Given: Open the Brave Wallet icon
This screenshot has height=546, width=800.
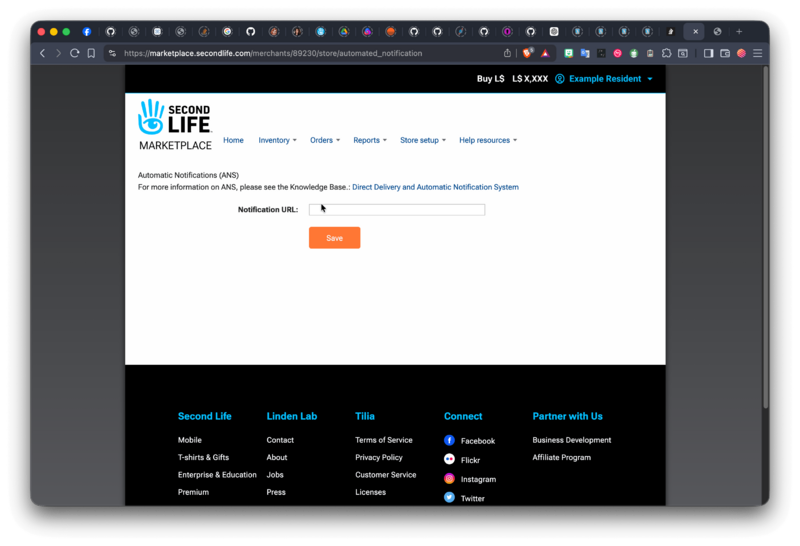Looking at the screenshot, I should (x=724, y=53).
